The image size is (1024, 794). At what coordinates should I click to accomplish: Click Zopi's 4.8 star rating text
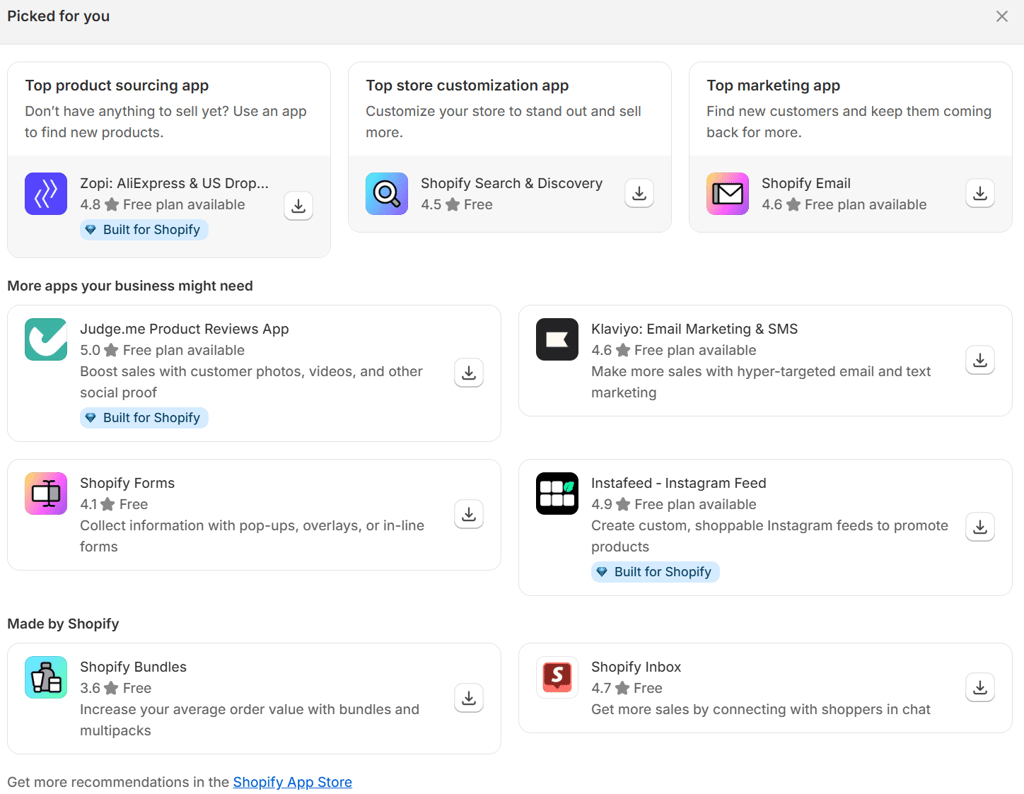click(163, 205)
